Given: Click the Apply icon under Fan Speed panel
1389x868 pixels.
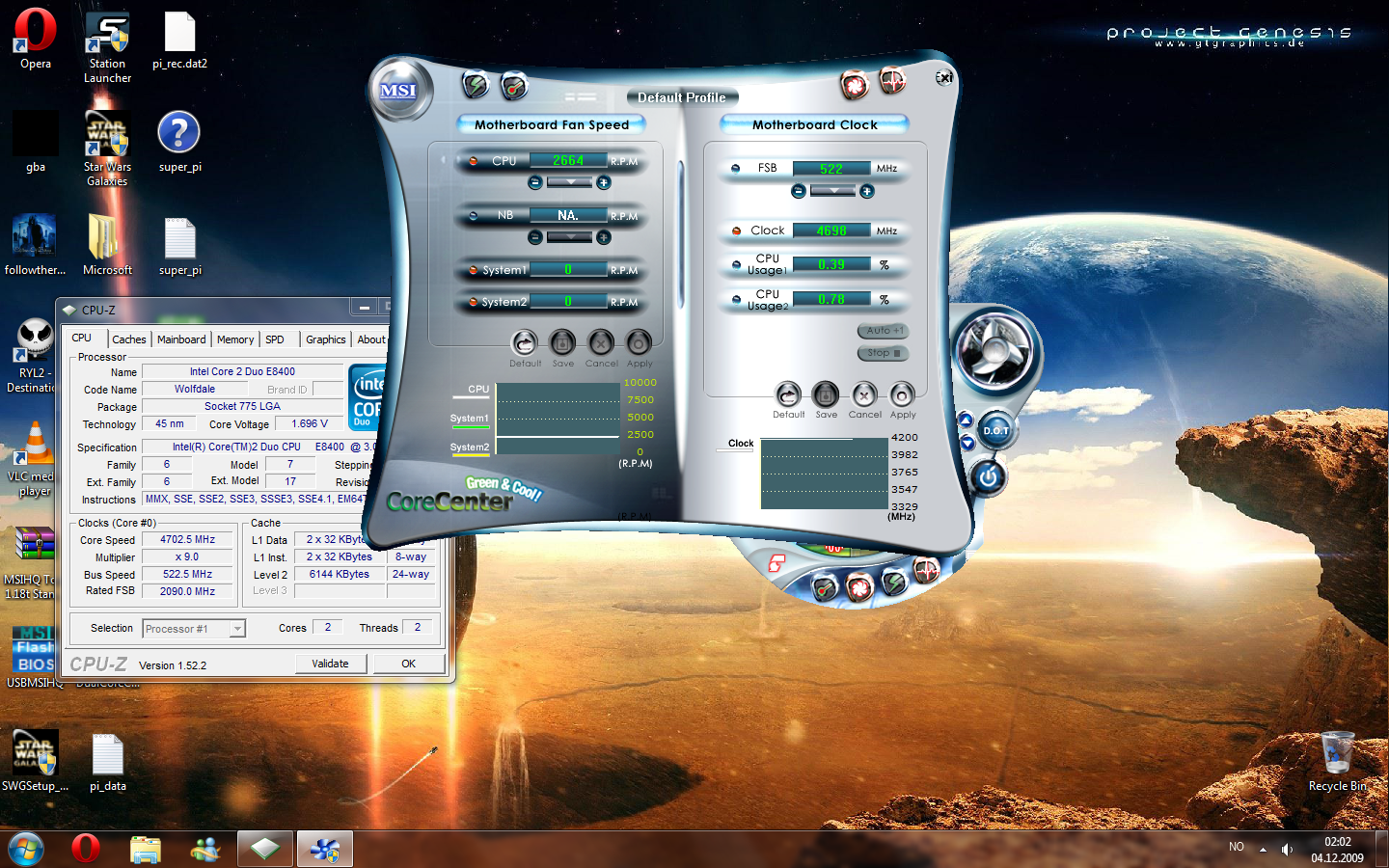Looking at the screenshot, I should [x=639, y=342].
